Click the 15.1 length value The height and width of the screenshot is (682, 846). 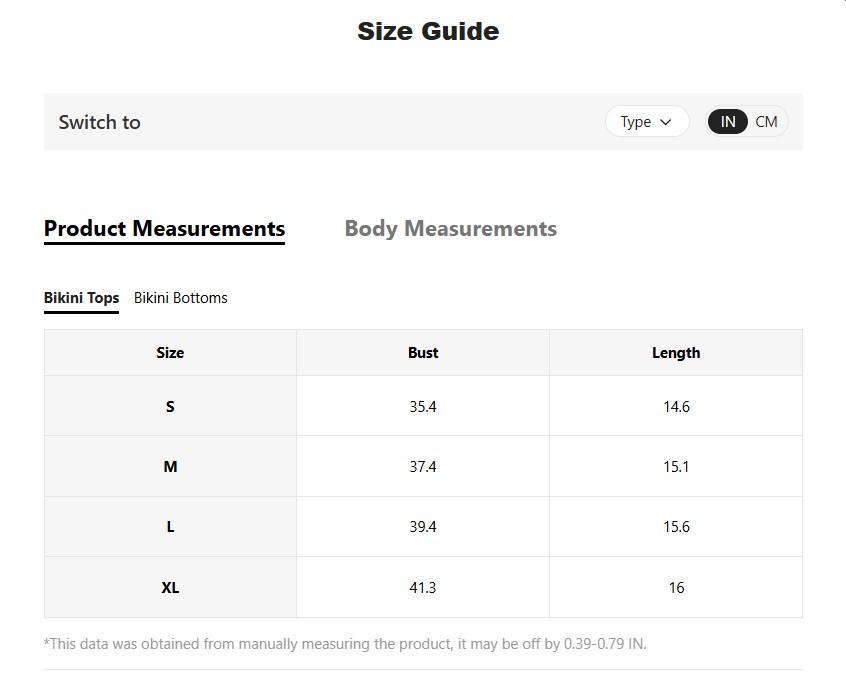point(676,467)
